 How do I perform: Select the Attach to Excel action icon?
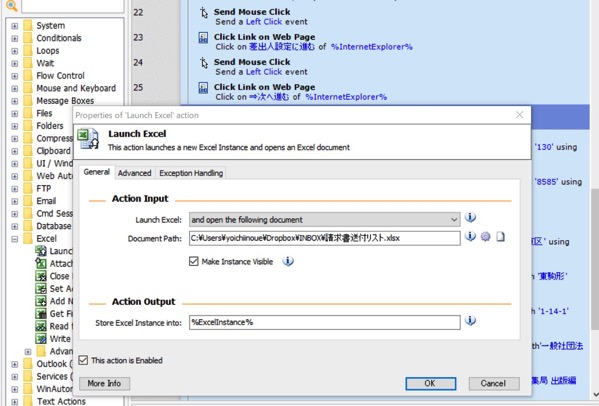click(41, 263)
